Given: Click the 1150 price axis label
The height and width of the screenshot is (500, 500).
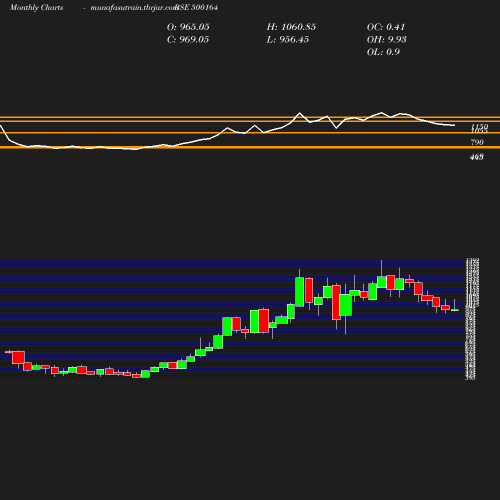Looking at the screenshot, I should tap(480, 126).
